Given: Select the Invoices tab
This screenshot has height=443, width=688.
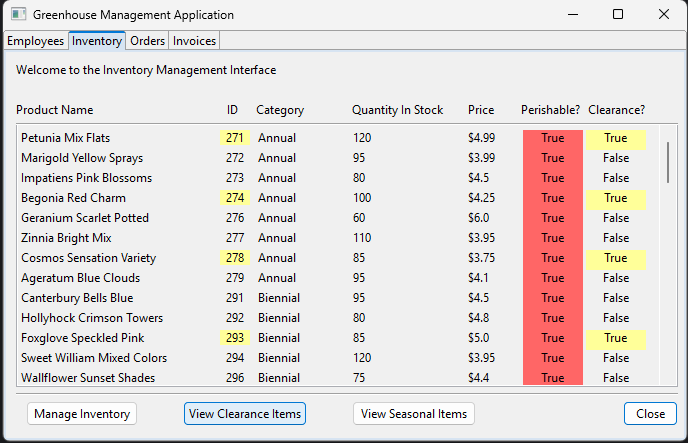Looking at the screenshot, I should pos(194,41).
